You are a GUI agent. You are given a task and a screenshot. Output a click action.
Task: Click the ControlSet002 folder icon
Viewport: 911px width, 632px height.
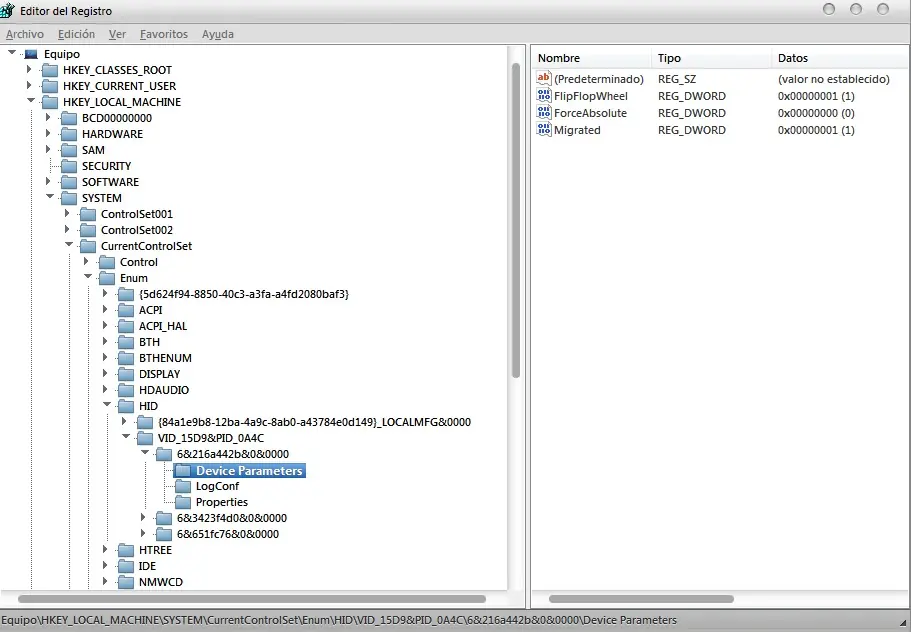coord(88,230)
